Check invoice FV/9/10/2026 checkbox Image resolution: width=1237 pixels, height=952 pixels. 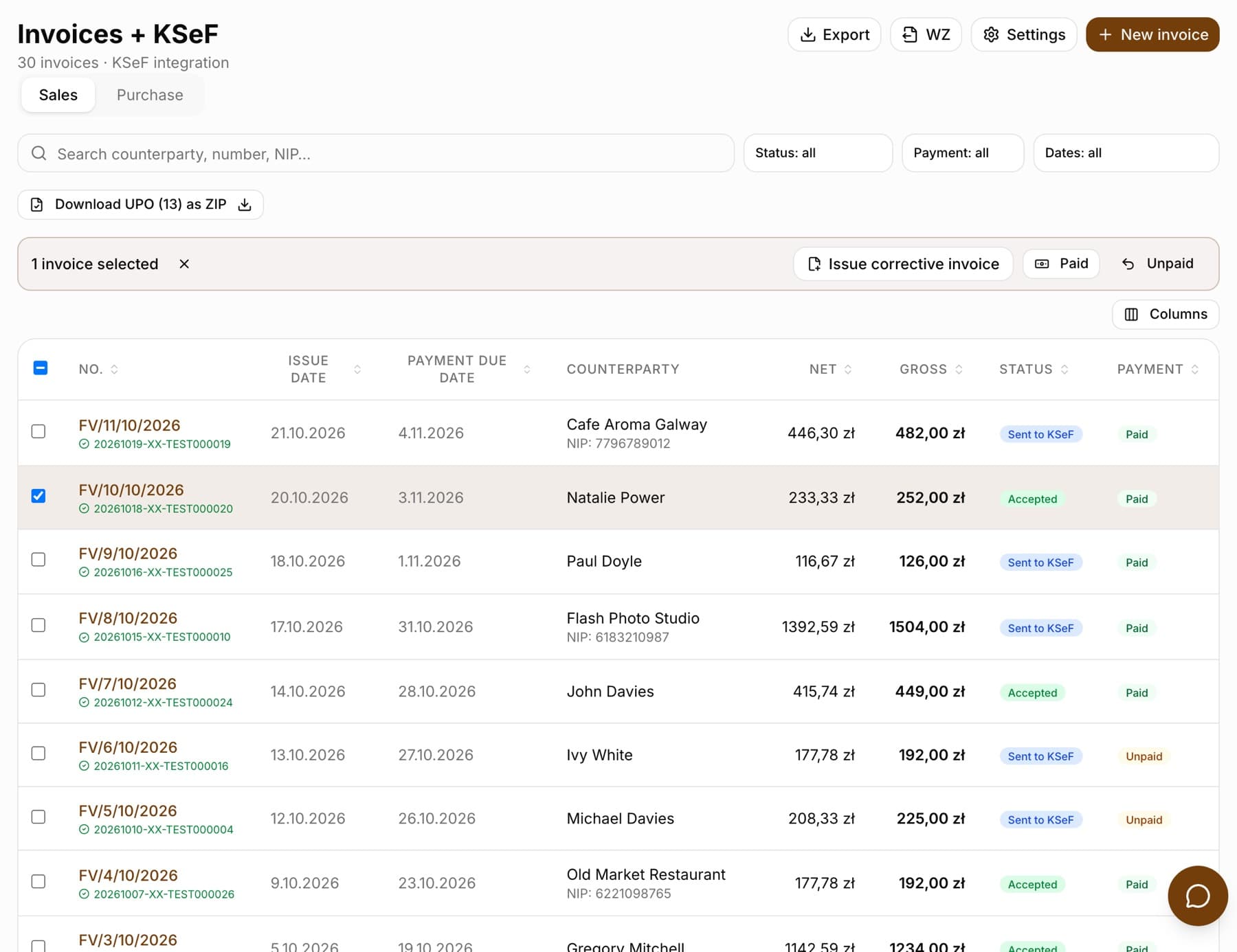38,560
